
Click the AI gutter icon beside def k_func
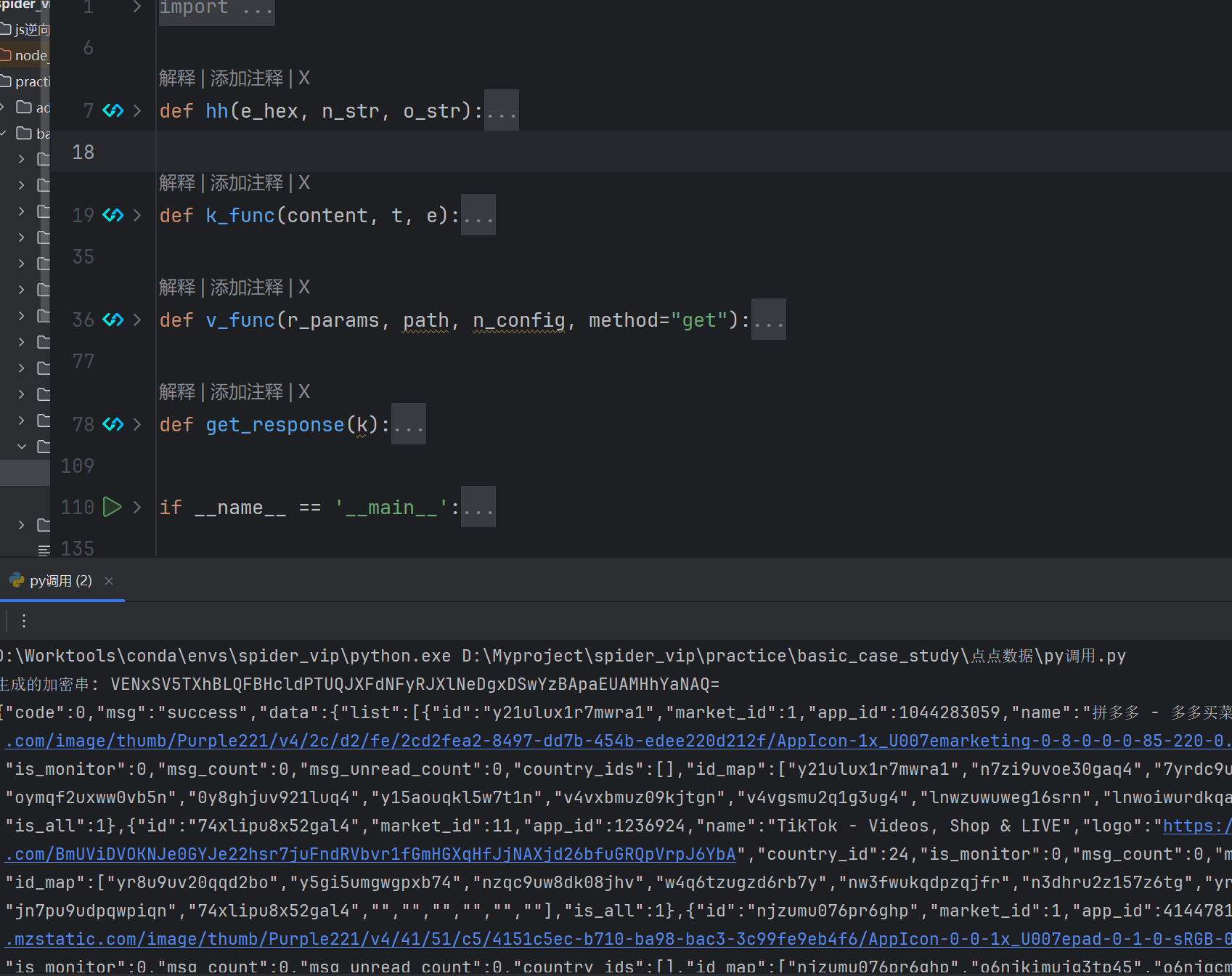[x=113, y=215]
